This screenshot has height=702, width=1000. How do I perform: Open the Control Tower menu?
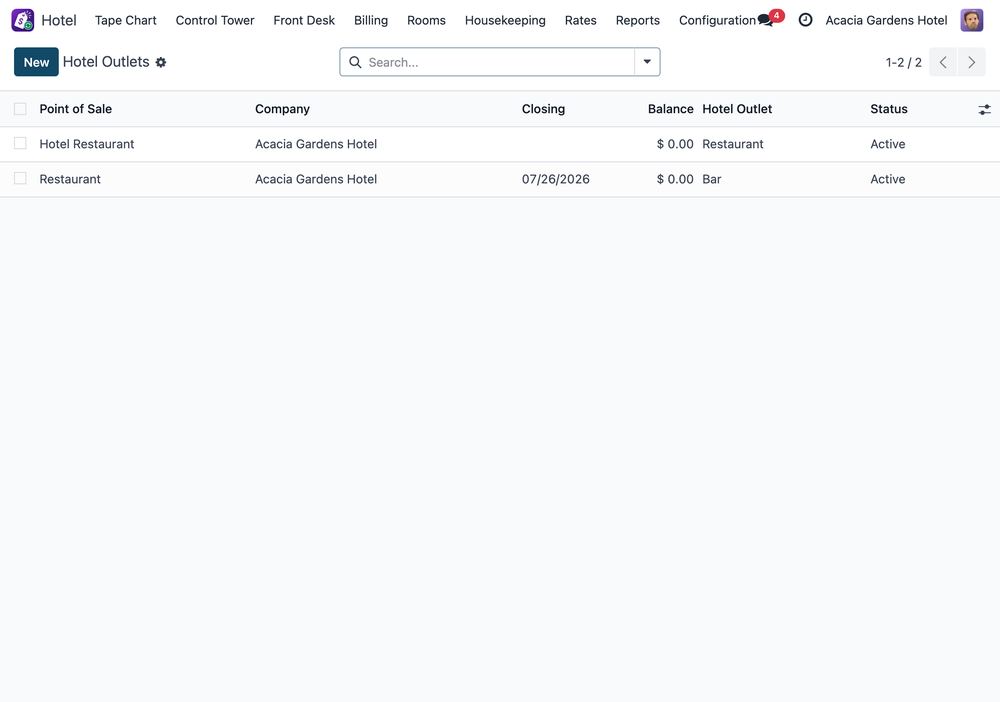[x=215, y=20]
